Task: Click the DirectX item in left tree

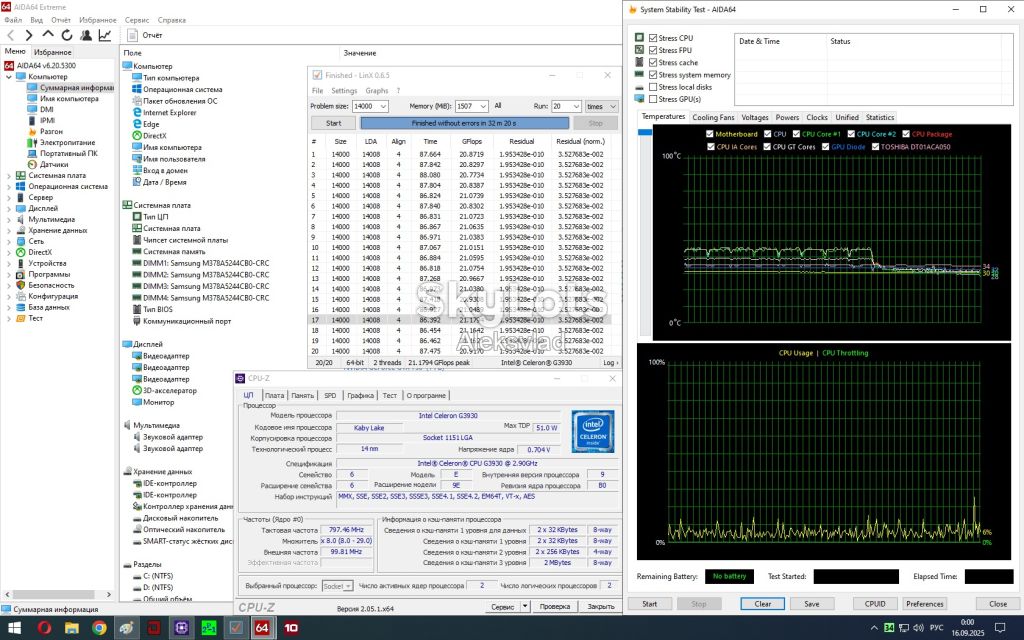Action: pos(34,252)
